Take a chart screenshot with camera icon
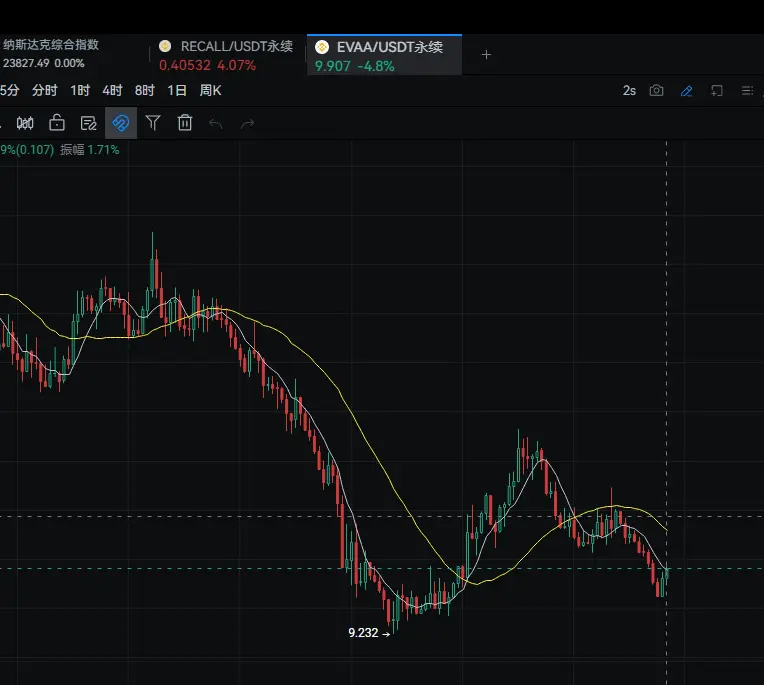This screenshot has height=685, width=764. 656,90
